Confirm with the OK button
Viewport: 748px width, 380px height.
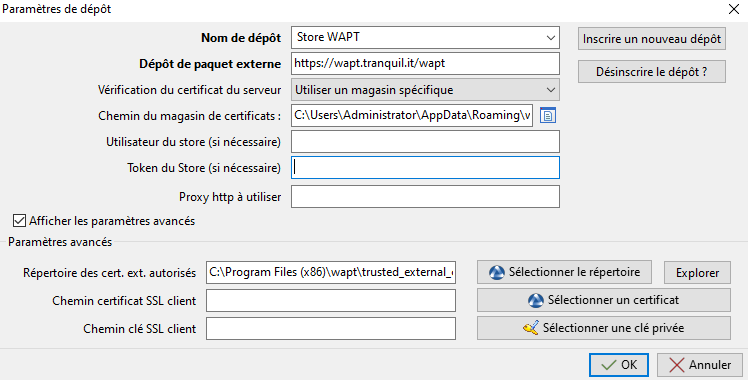pos(619,365)
